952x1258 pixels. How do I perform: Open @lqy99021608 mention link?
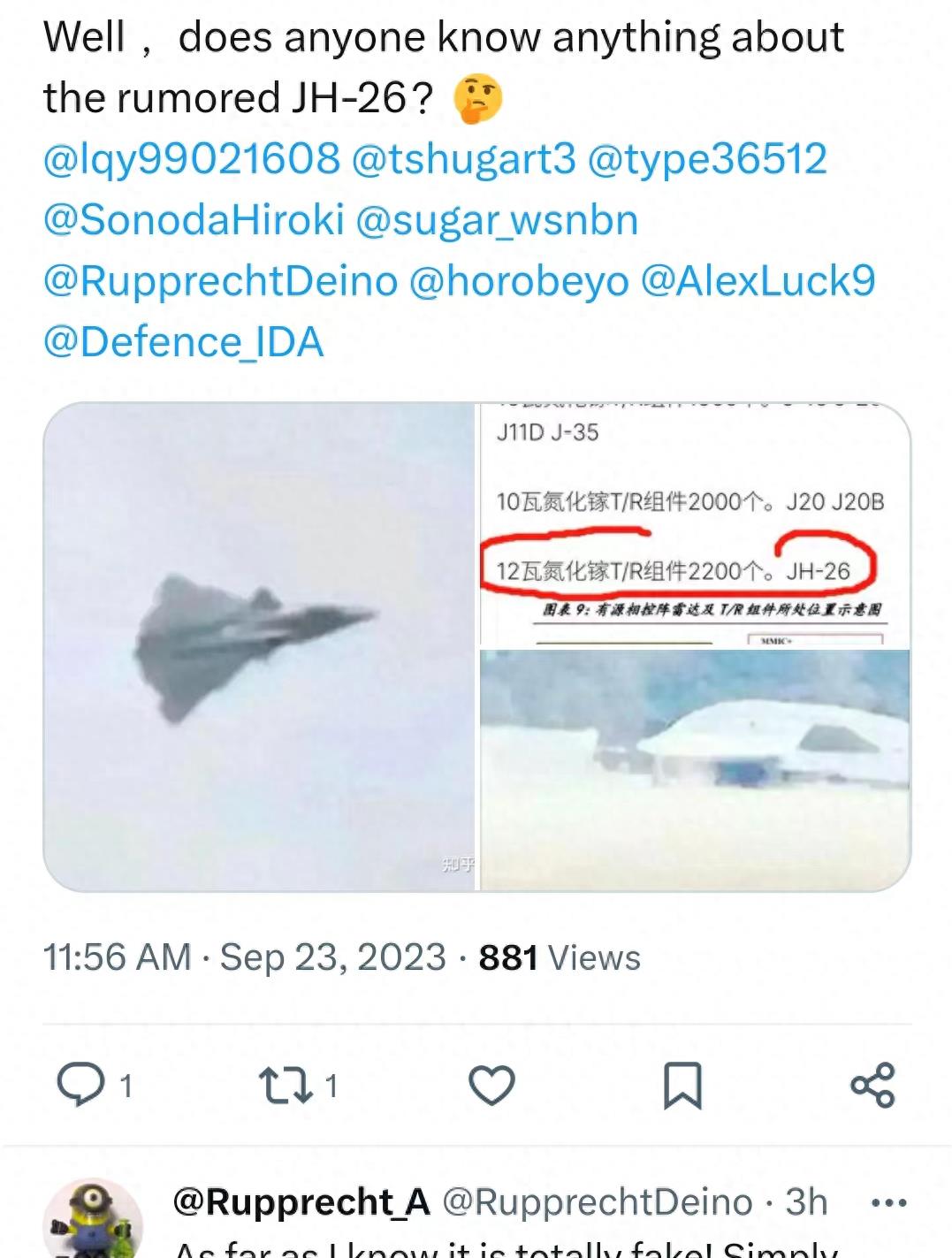(x=191, y=159)
